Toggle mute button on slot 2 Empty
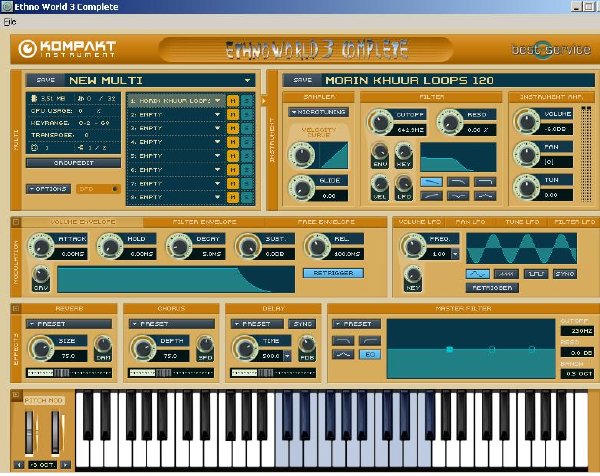 pyautogui.click(x=233, y=114)
